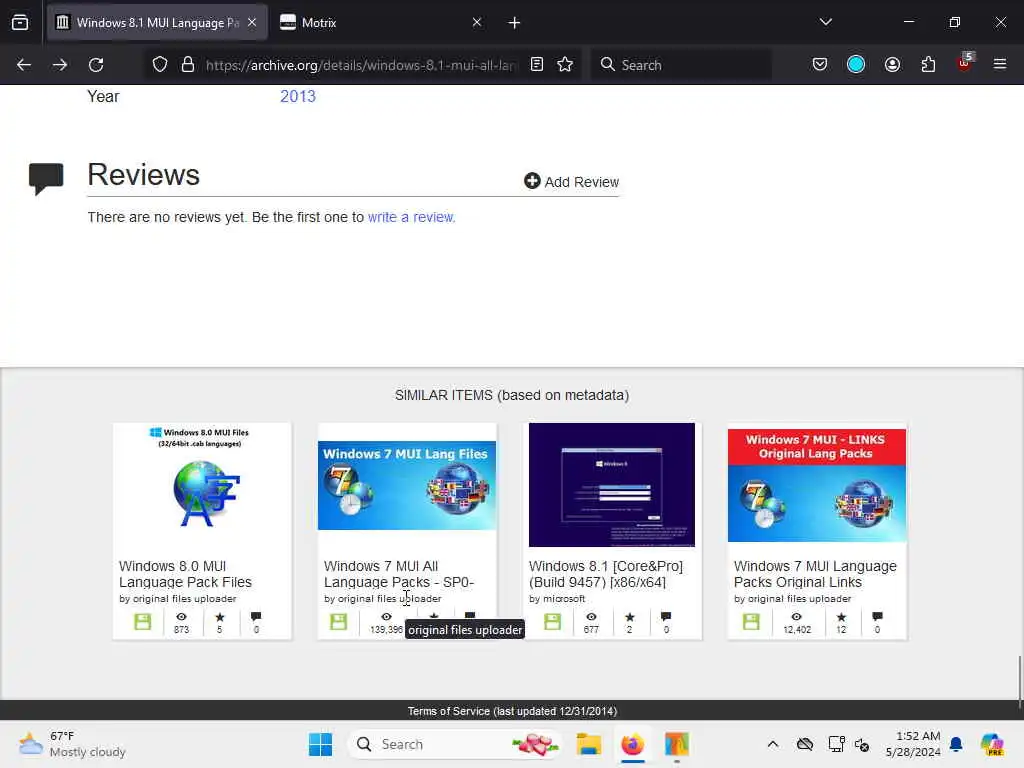The height and width of the screenshot is (768, 1024).
Task: Open Windows 7 MUI LINKS Original Lang Packs thumbnail
Action: click(x=817, y=485)
